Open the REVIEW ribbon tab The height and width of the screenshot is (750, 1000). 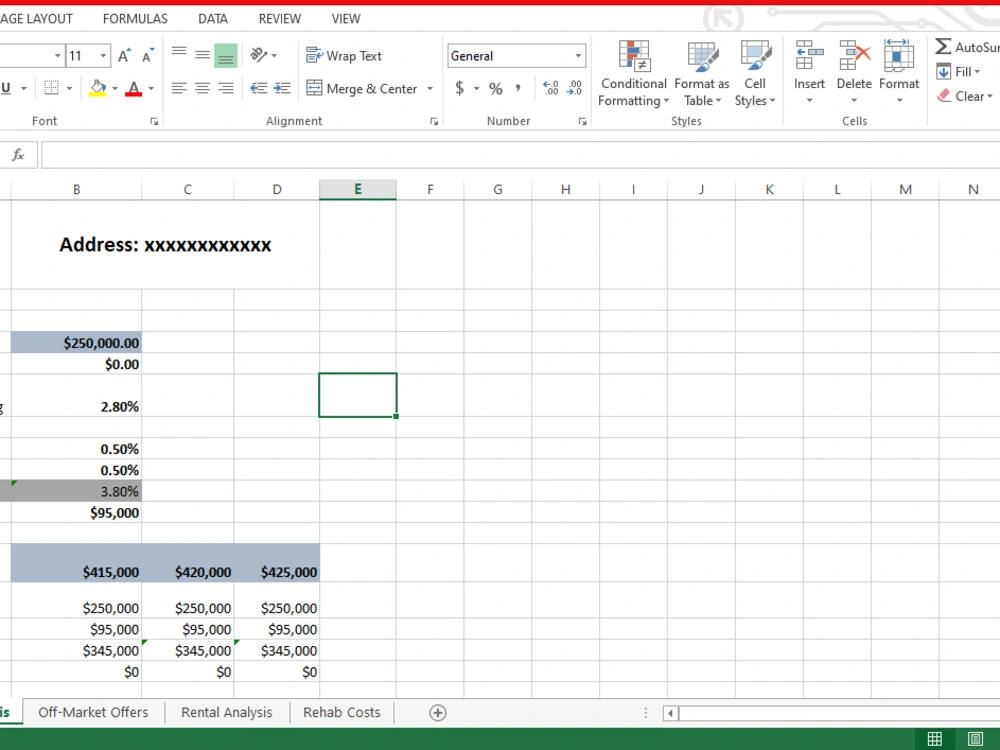coord(279,19)
